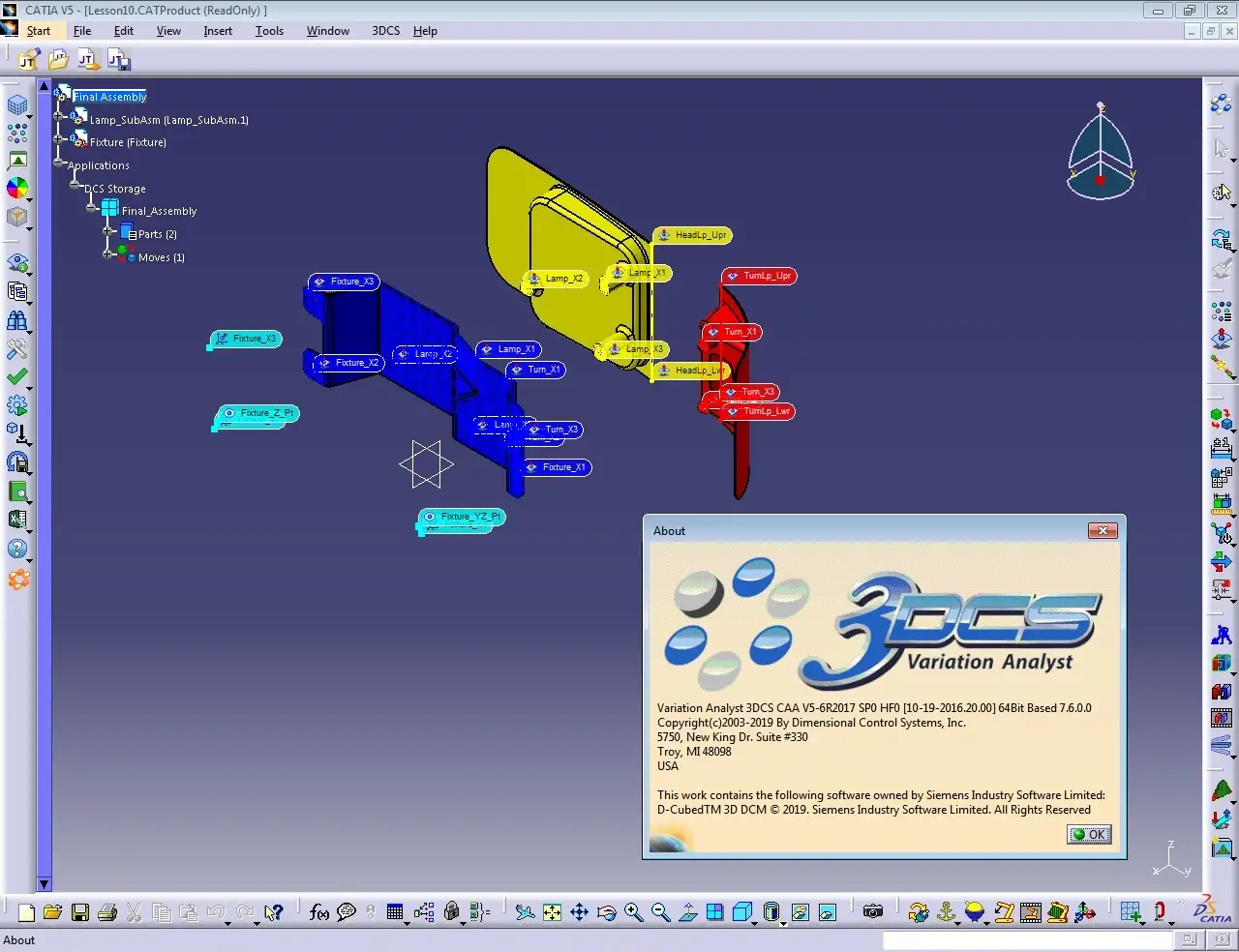
Task: Click the TurnLp_Upr red label
Action: 760,276
